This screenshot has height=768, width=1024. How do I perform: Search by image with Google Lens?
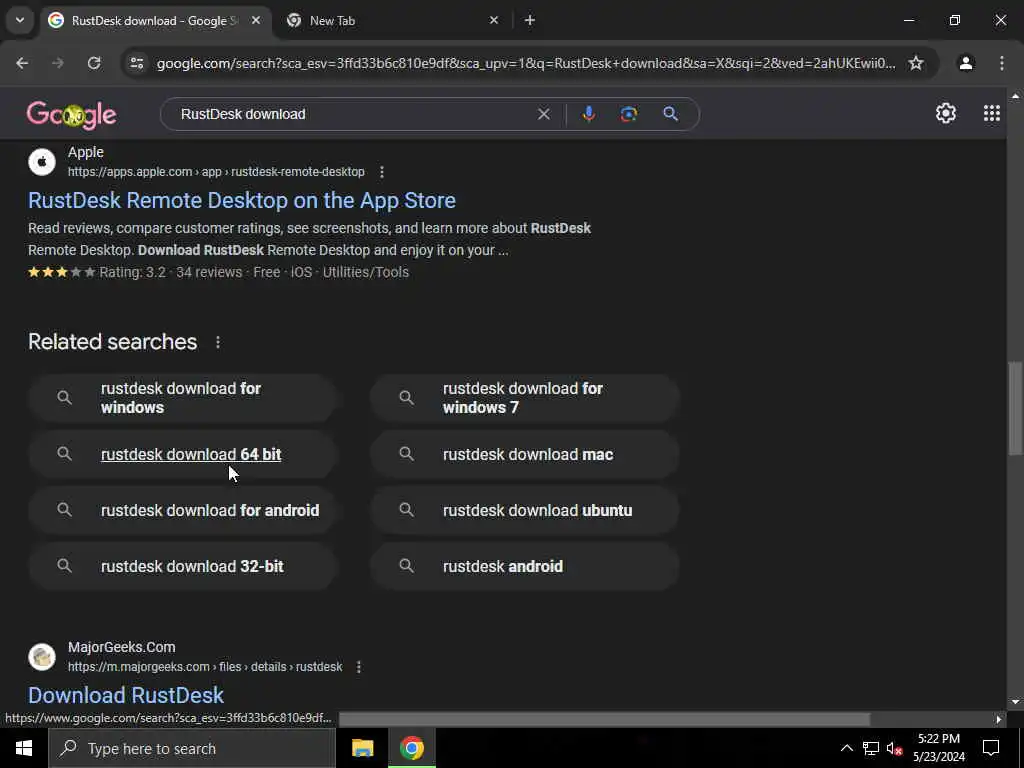pyautogui.click(x=629, y=114)
